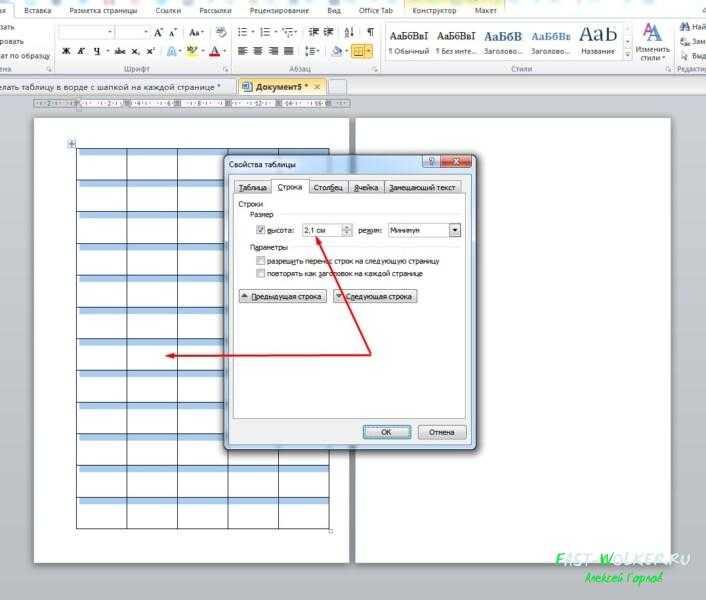Open the line spacing dropdown
This screenshot has width=706, height=600.
(312, 51)
